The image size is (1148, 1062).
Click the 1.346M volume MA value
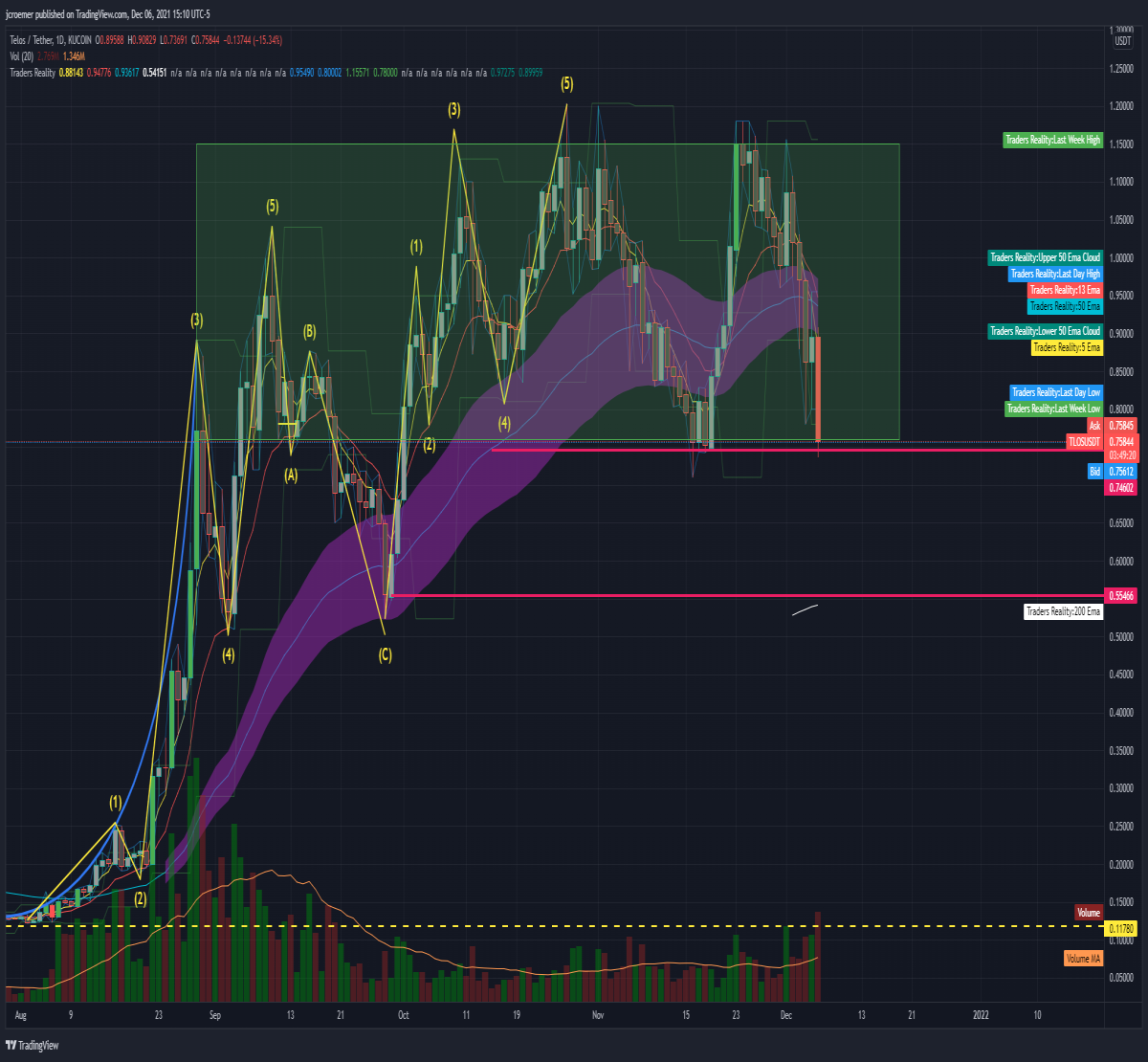[x=73, y=56]
